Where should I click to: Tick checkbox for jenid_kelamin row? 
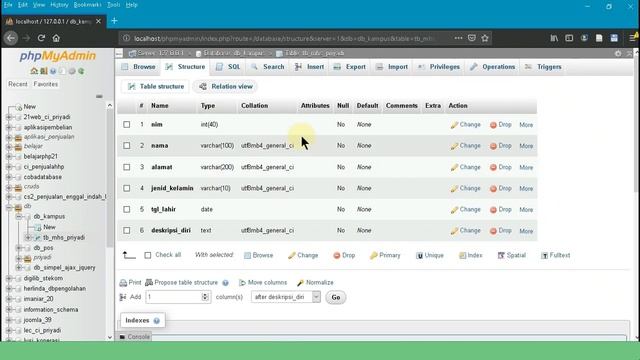click(x=127, y=188)
